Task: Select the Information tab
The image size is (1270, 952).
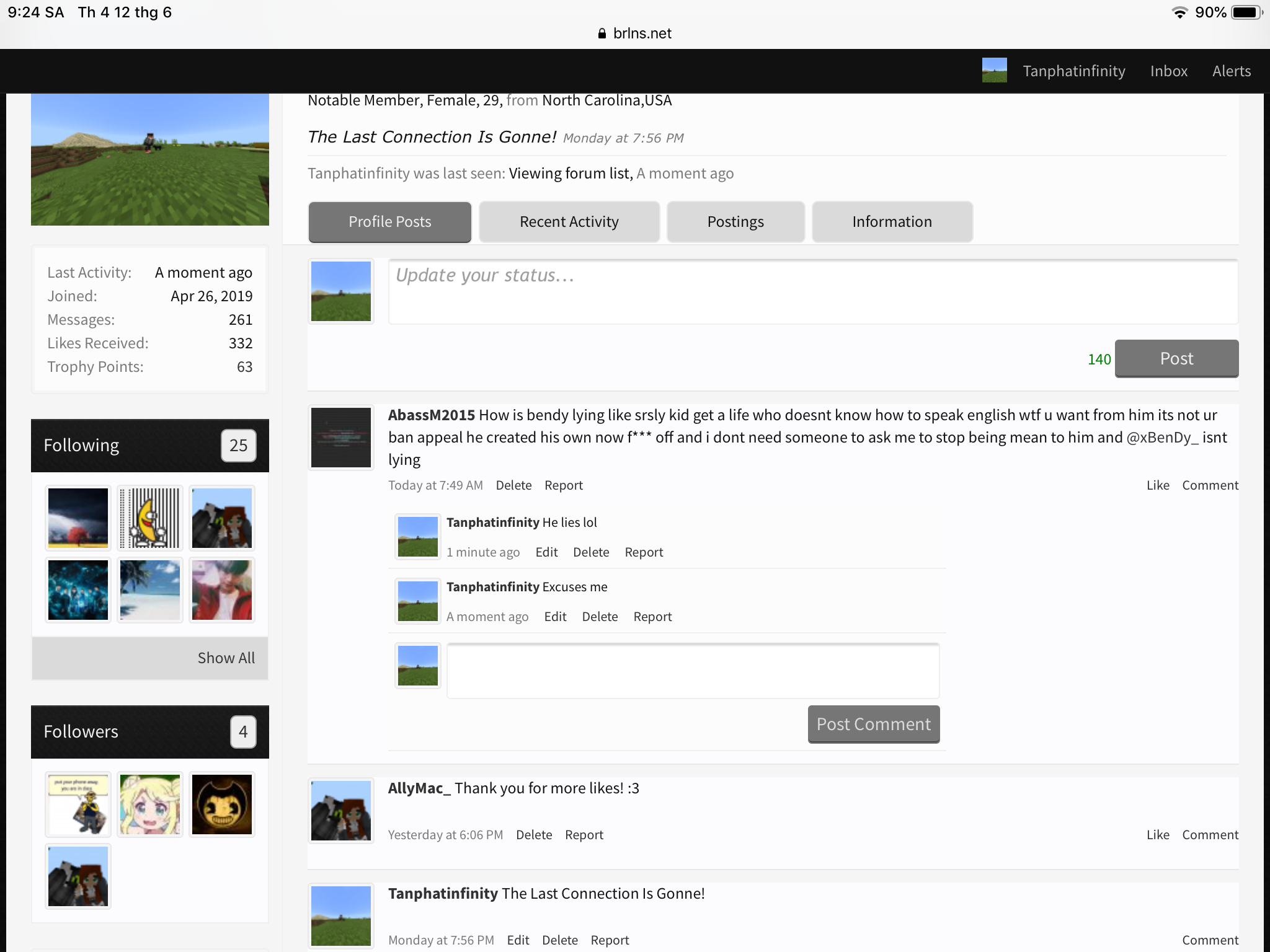Action: (x=892, y=222)
